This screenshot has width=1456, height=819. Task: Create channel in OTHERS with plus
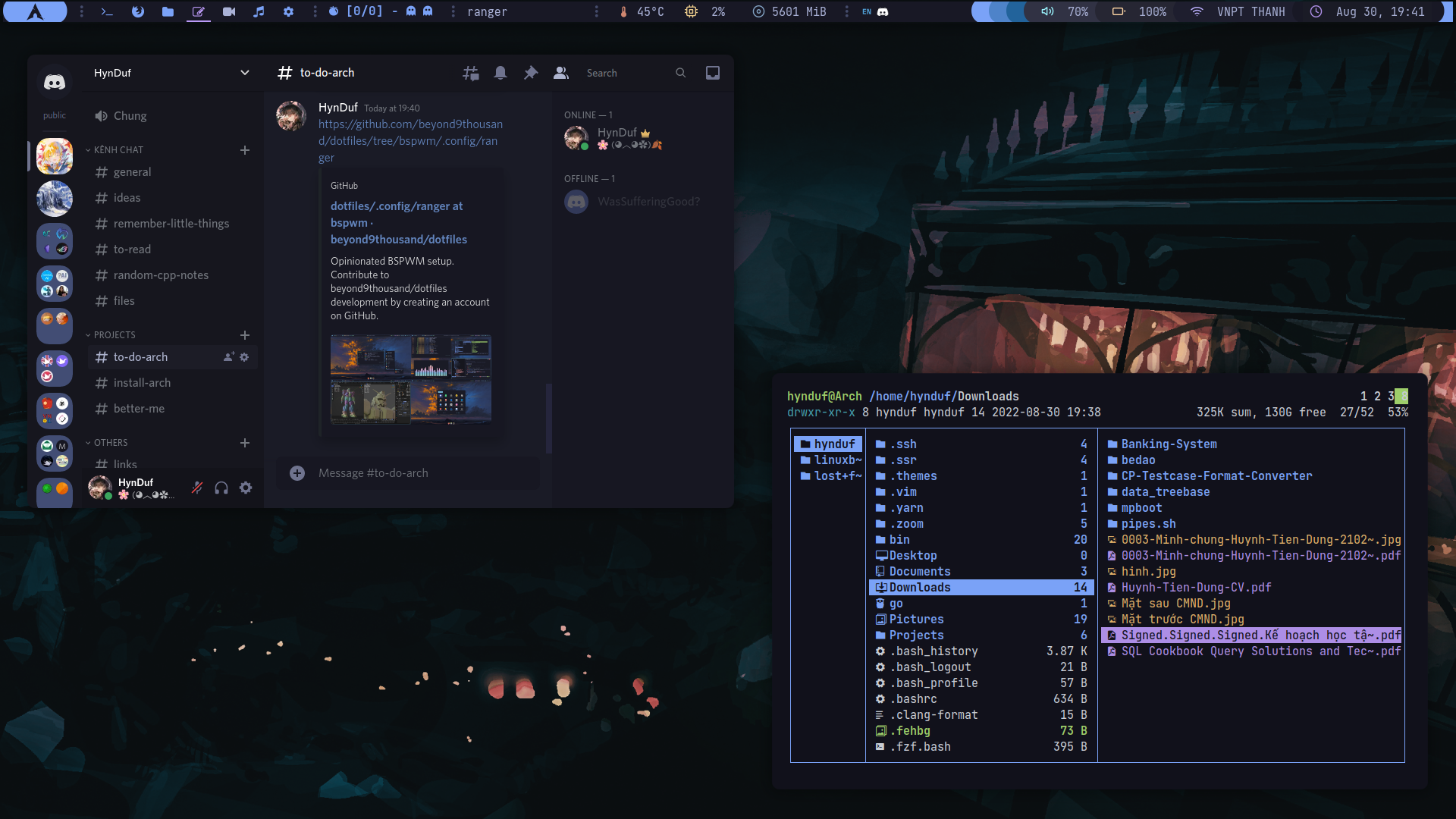245,443
